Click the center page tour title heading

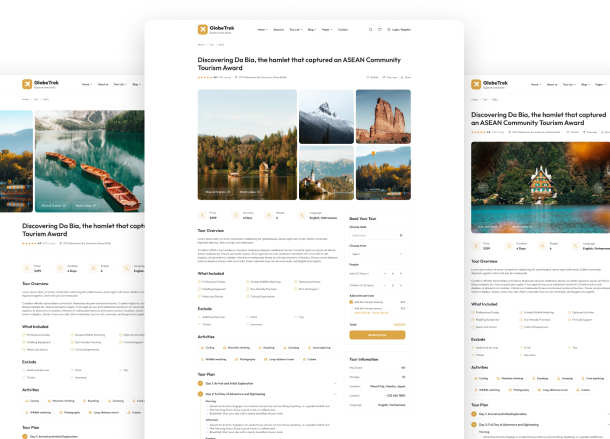pos(299,64)
